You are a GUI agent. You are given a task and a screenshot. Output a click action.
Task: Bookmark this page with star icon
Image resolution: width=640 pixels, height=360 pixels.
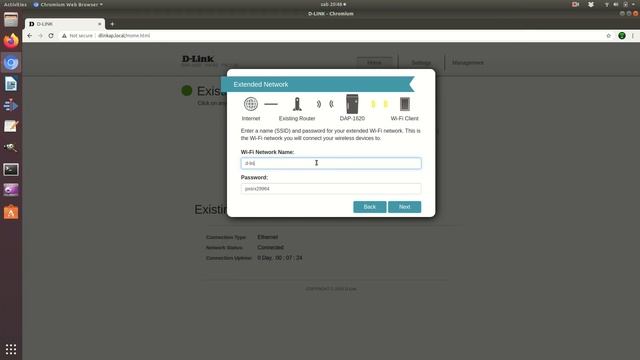(x=609, y=36)
